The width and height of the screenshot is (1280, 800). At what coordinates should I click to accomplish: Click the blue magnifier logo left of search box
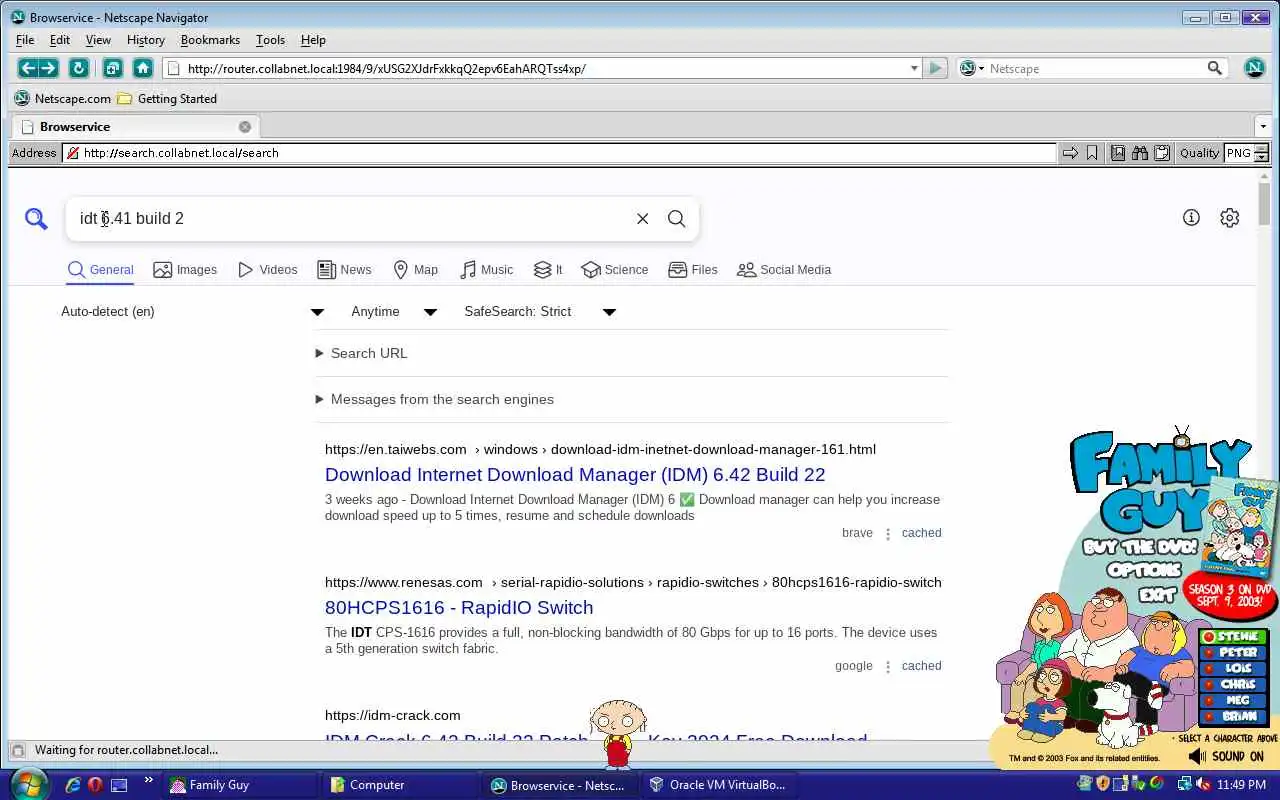(x=36, y=218)
